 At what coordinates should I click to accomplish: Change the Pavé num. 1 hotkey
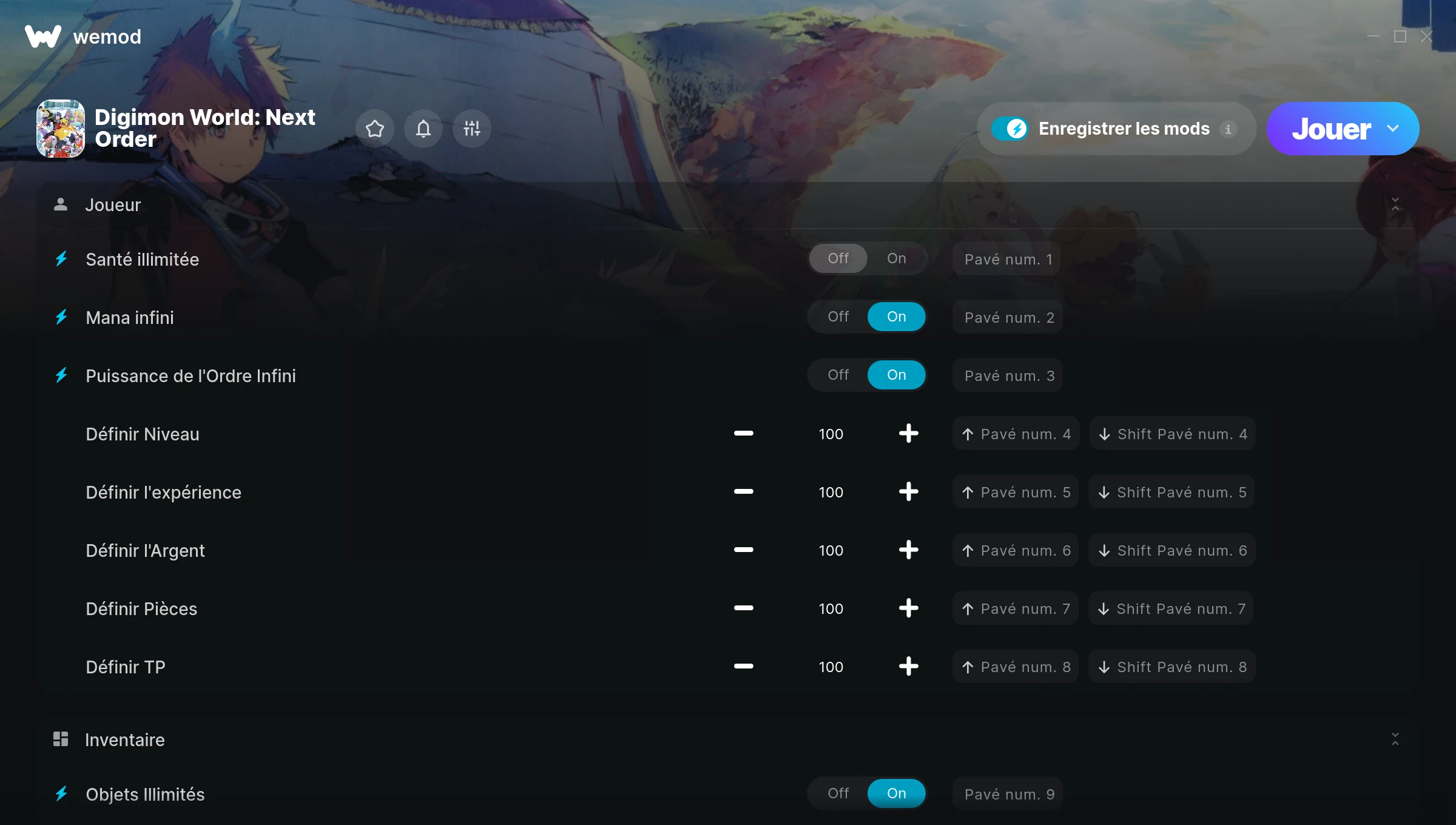[1007, 259]
